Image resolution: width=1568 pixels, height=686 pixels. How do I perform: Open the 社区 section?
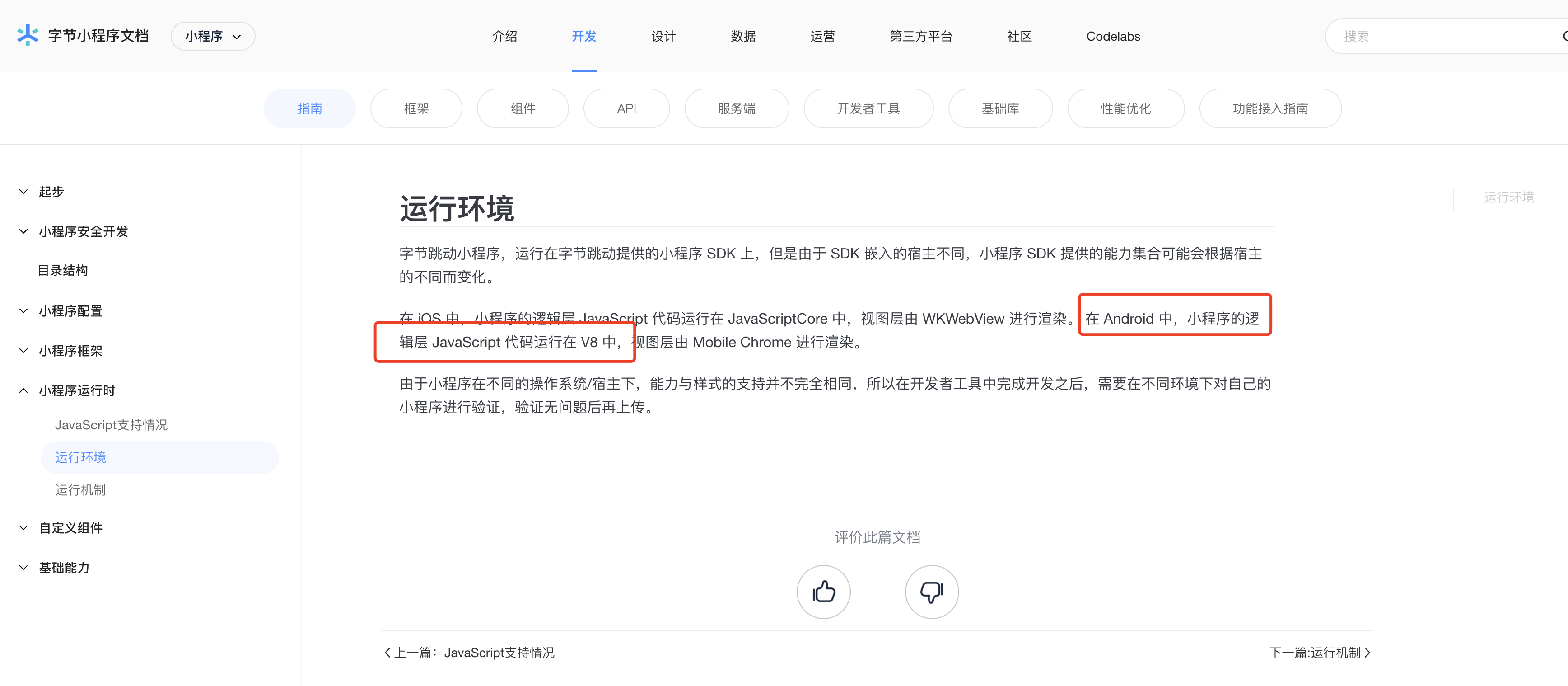point(1018,36)
